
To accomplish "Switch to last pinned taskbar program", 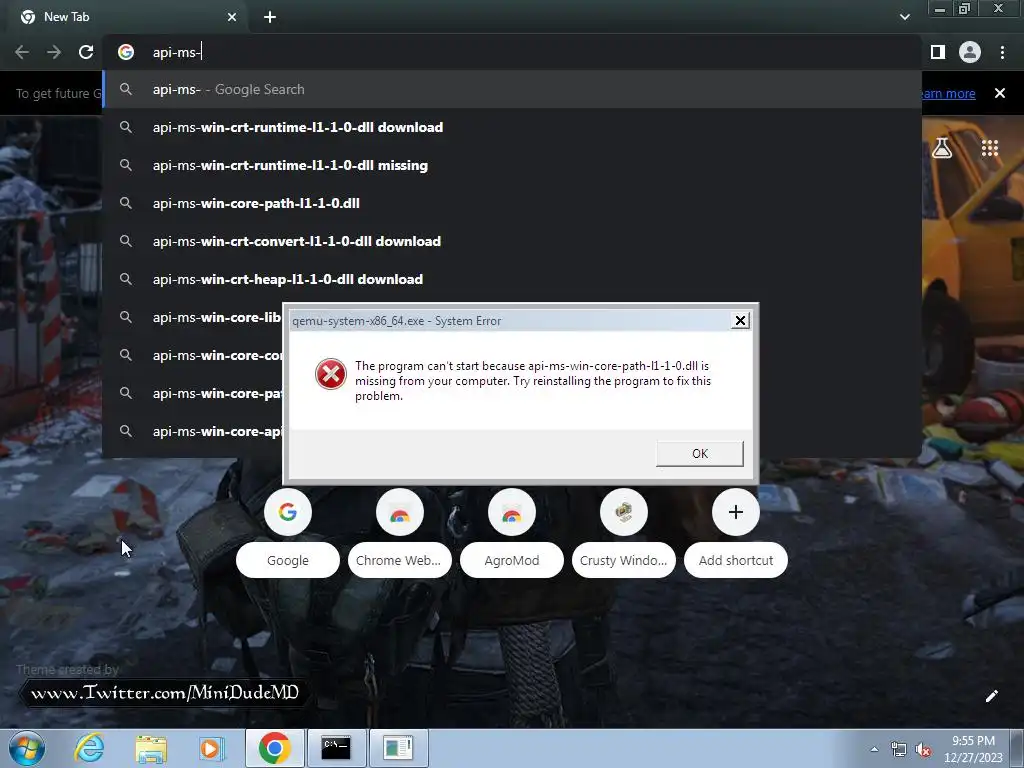I will [398, 748].
